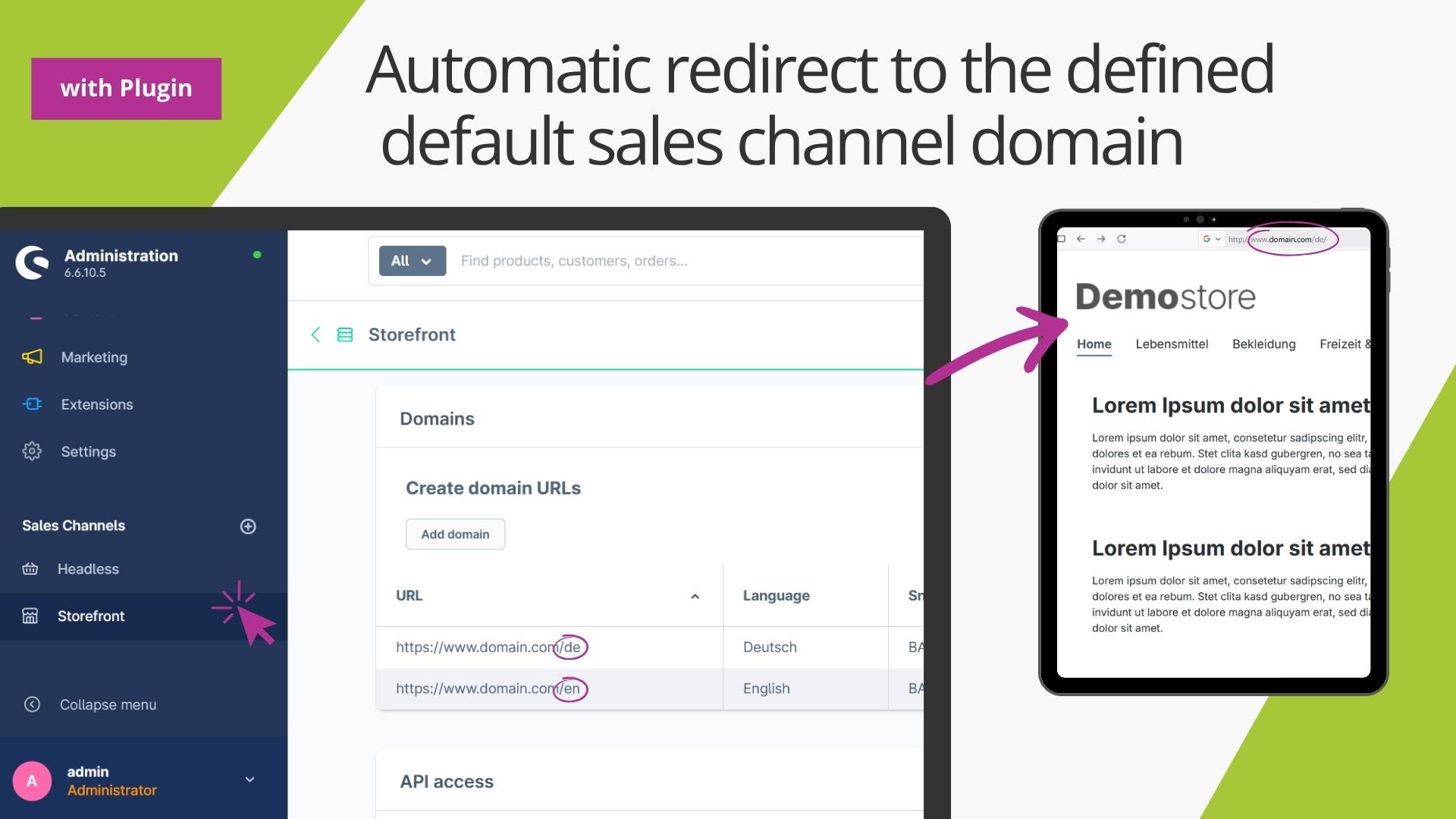Open Lebensmittel category in Demostore
Image resolution: width=1456 pixels, height=819 pixels.
coord(1172,344)
